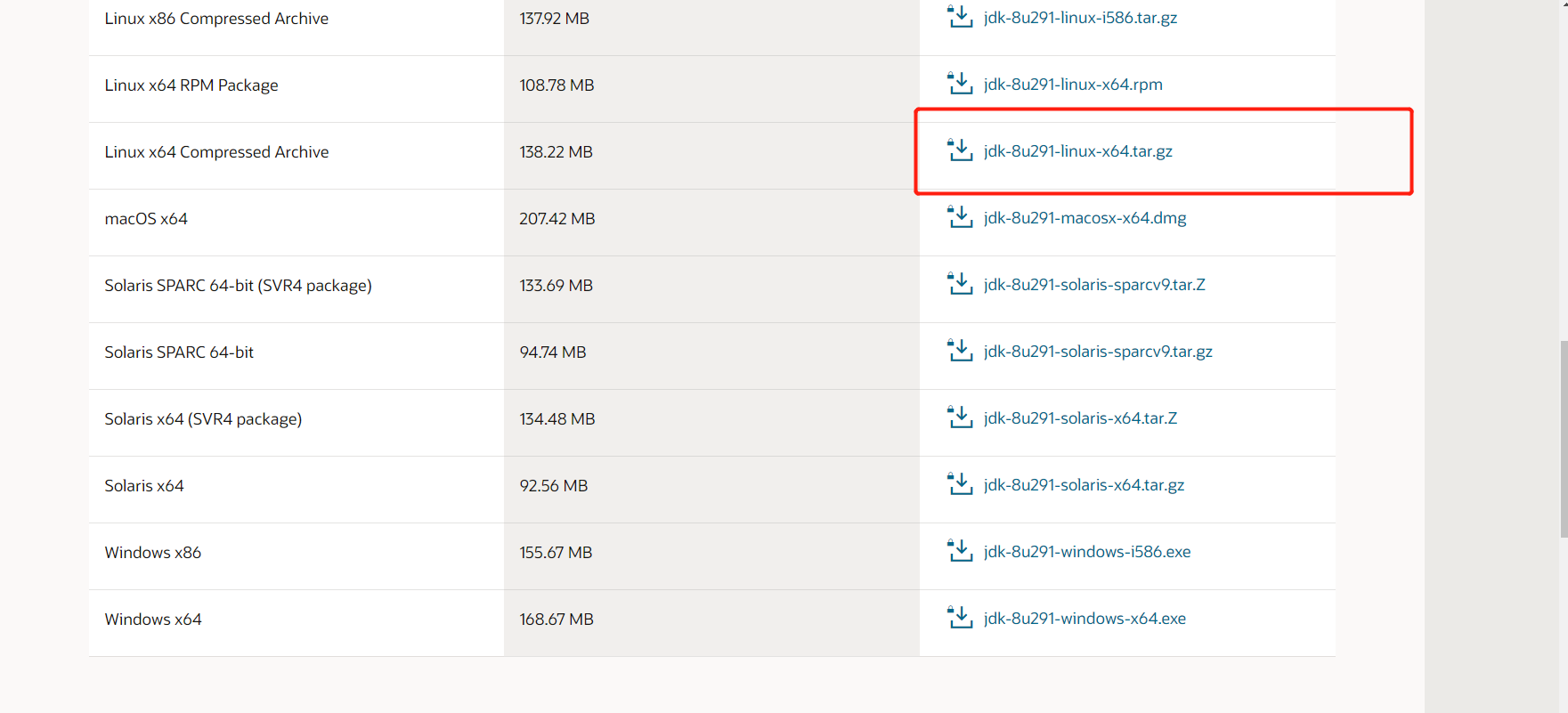
Task: Select 'Linux x64 Compressed Archive' text
Action: click(216, 152)
